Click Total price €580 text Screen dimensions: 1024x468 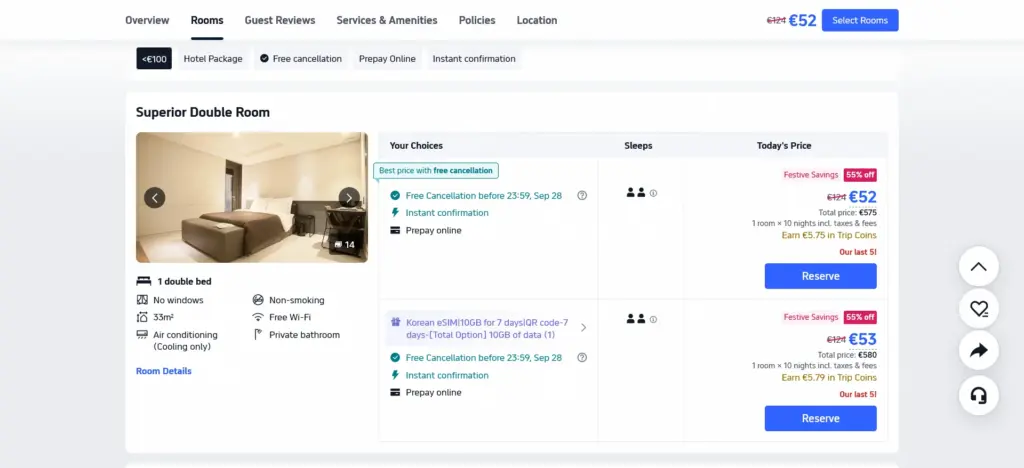pos(848,355)
